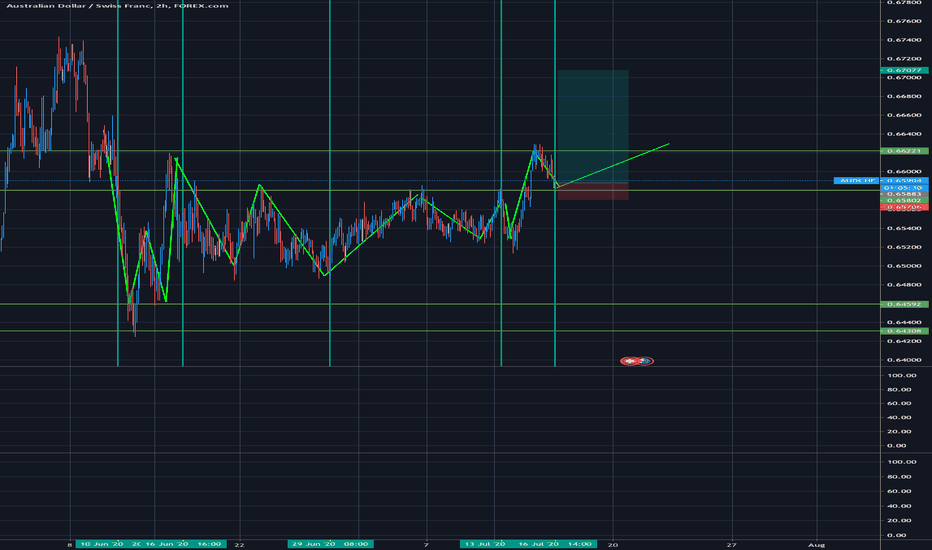Select the red stop-loss zone of the position
932x550 pixels.
(593, 191)
